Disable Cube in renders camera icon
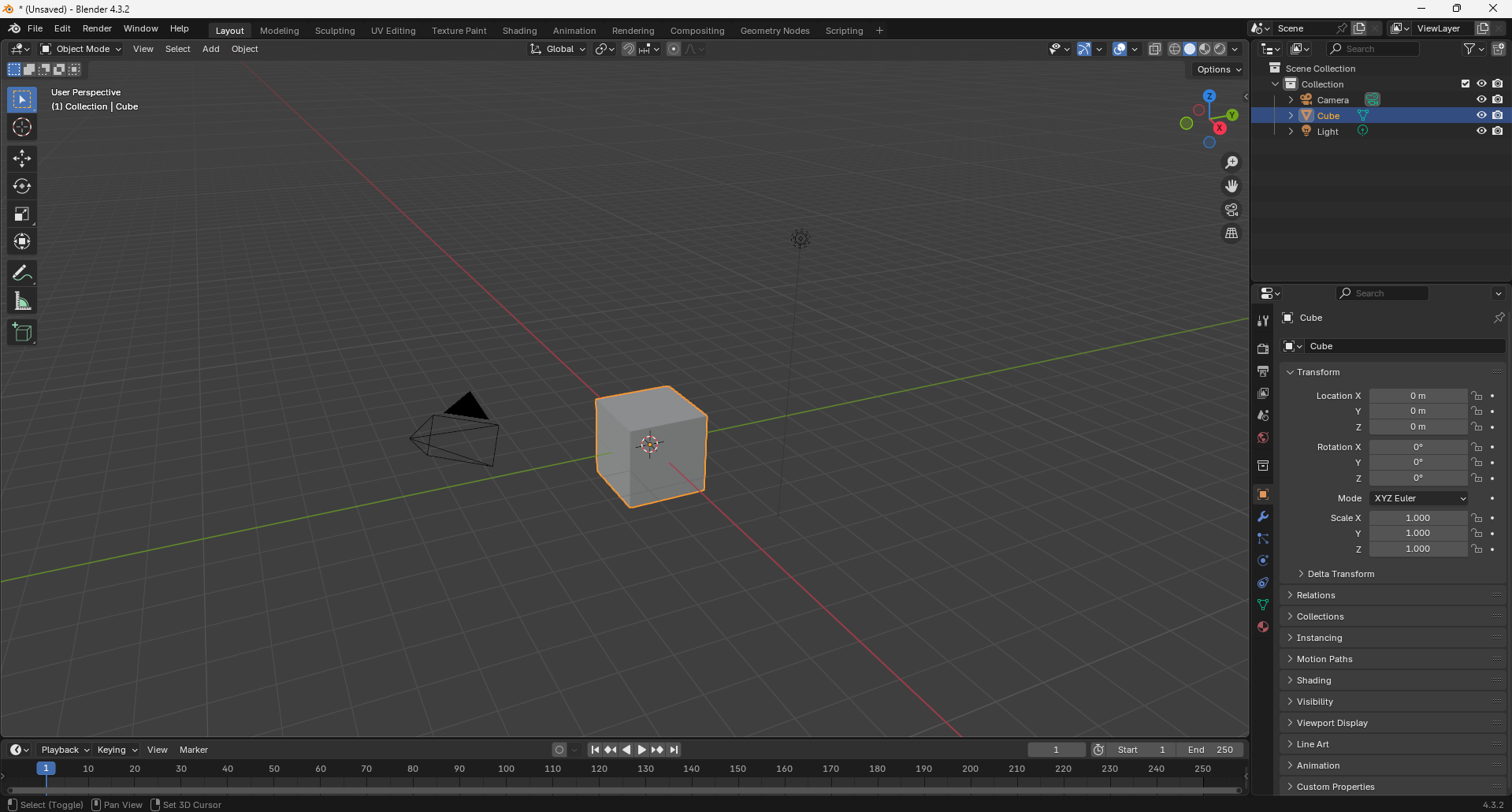The width and height of the screenshot is (1512, 812). (x=1498, y=115)
